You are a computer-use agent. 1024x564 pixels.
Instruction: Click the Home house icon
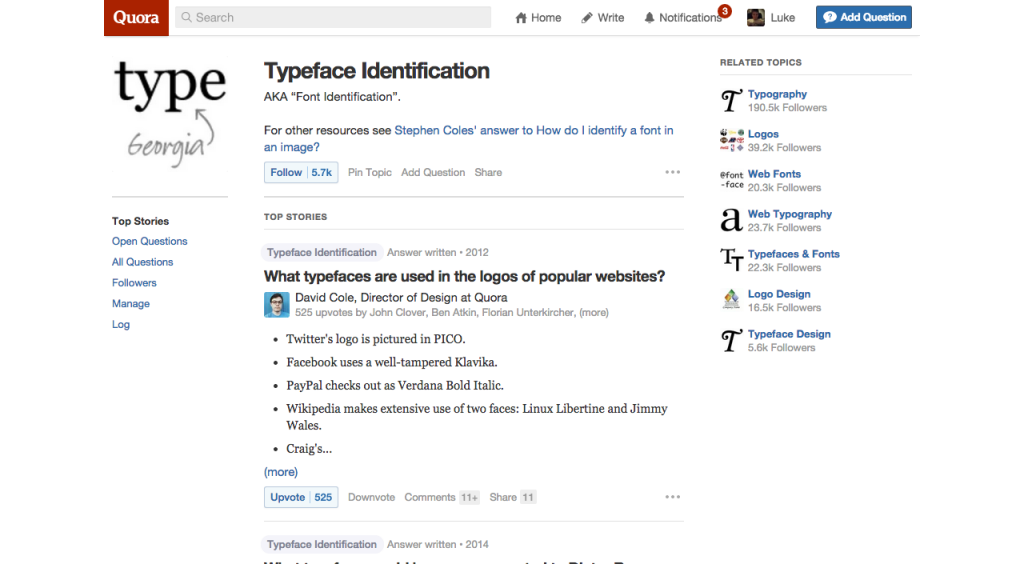[x=520, y=18]
